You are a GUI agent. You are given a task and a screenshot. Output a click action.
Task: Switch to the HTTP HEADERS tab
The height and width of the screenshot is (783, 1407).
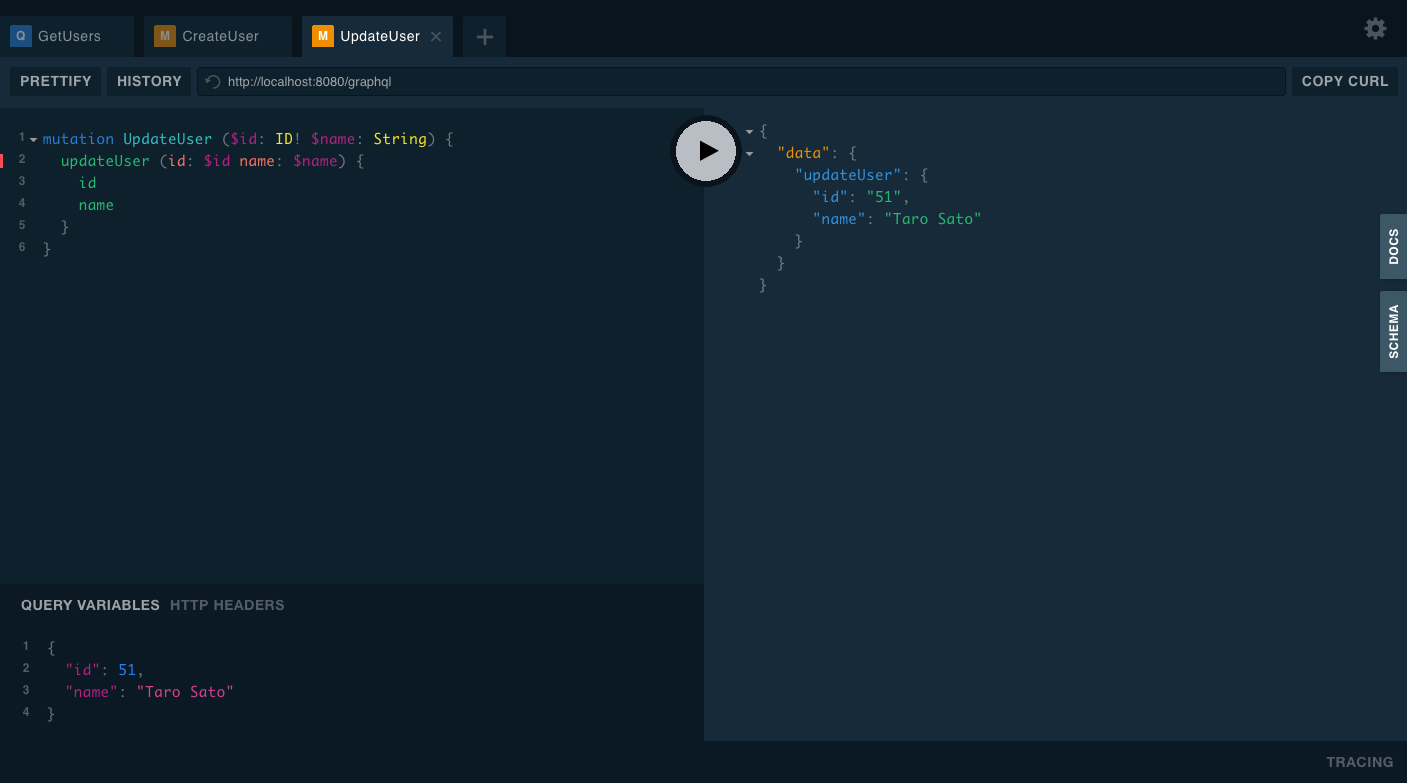(x=227, y=605)
